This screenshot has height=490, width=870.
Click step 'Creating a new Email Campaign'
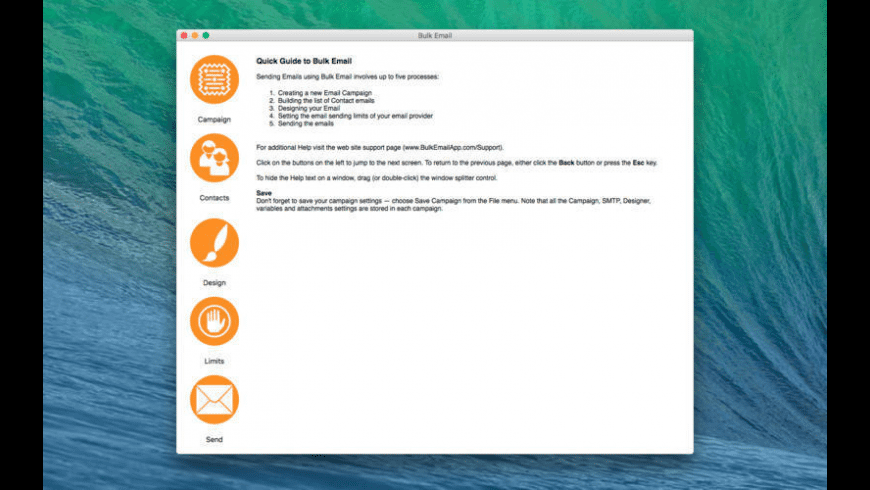pyautogui.click(x=325, y=93)
